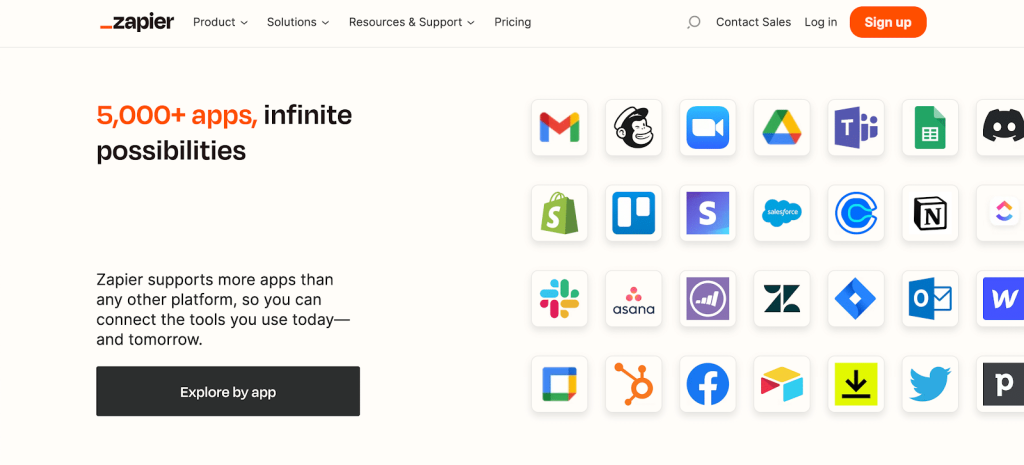Click the Explore by app button
The height and width of the screenshot is (465, 1024).
click(228, 391)
